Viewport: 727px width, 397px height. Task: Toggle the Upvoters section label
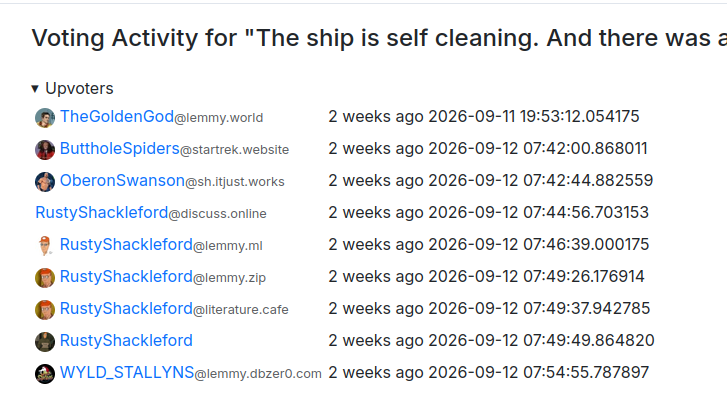(x=79, y=88)
